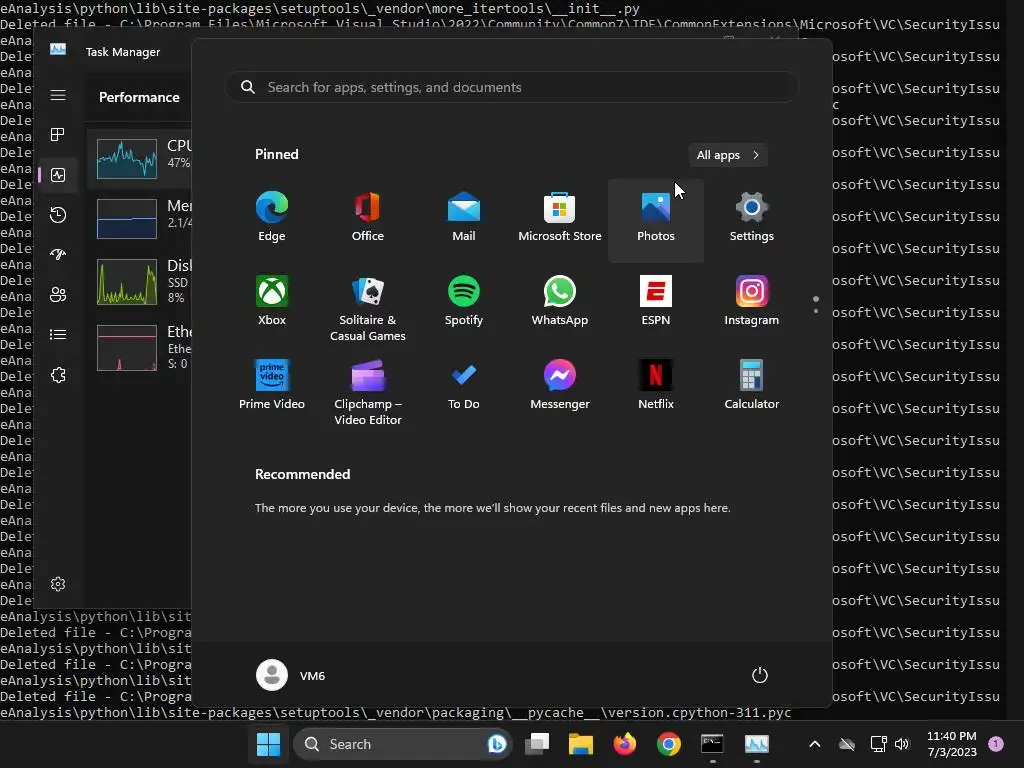Switch to Task Manager Processes page
Image resolution: width=1024 pixels, height=768 pixels.
(x=58, y=135)
